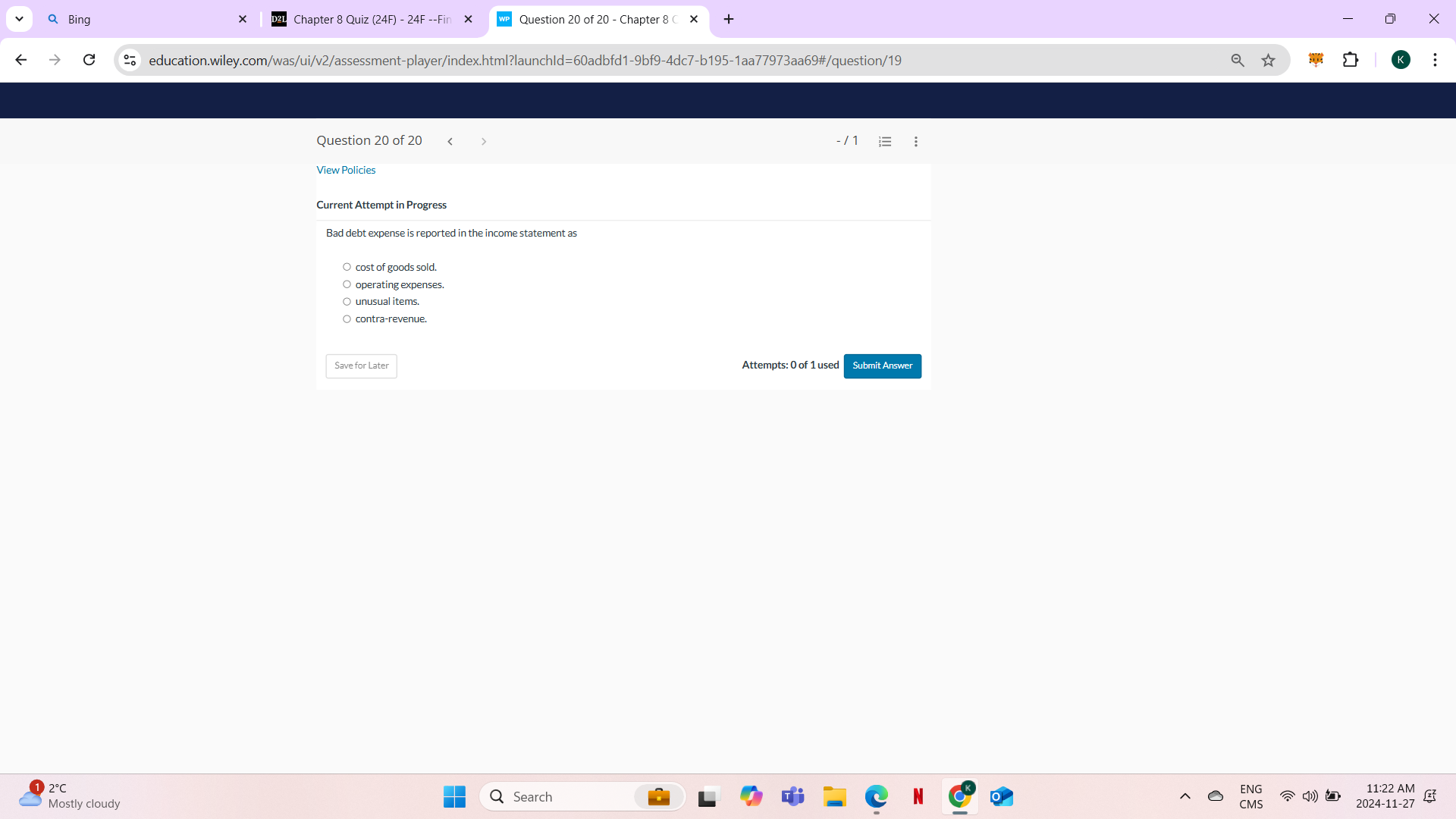
Task: Open the in-page zoom search icon
Action: coord(1238,60)
